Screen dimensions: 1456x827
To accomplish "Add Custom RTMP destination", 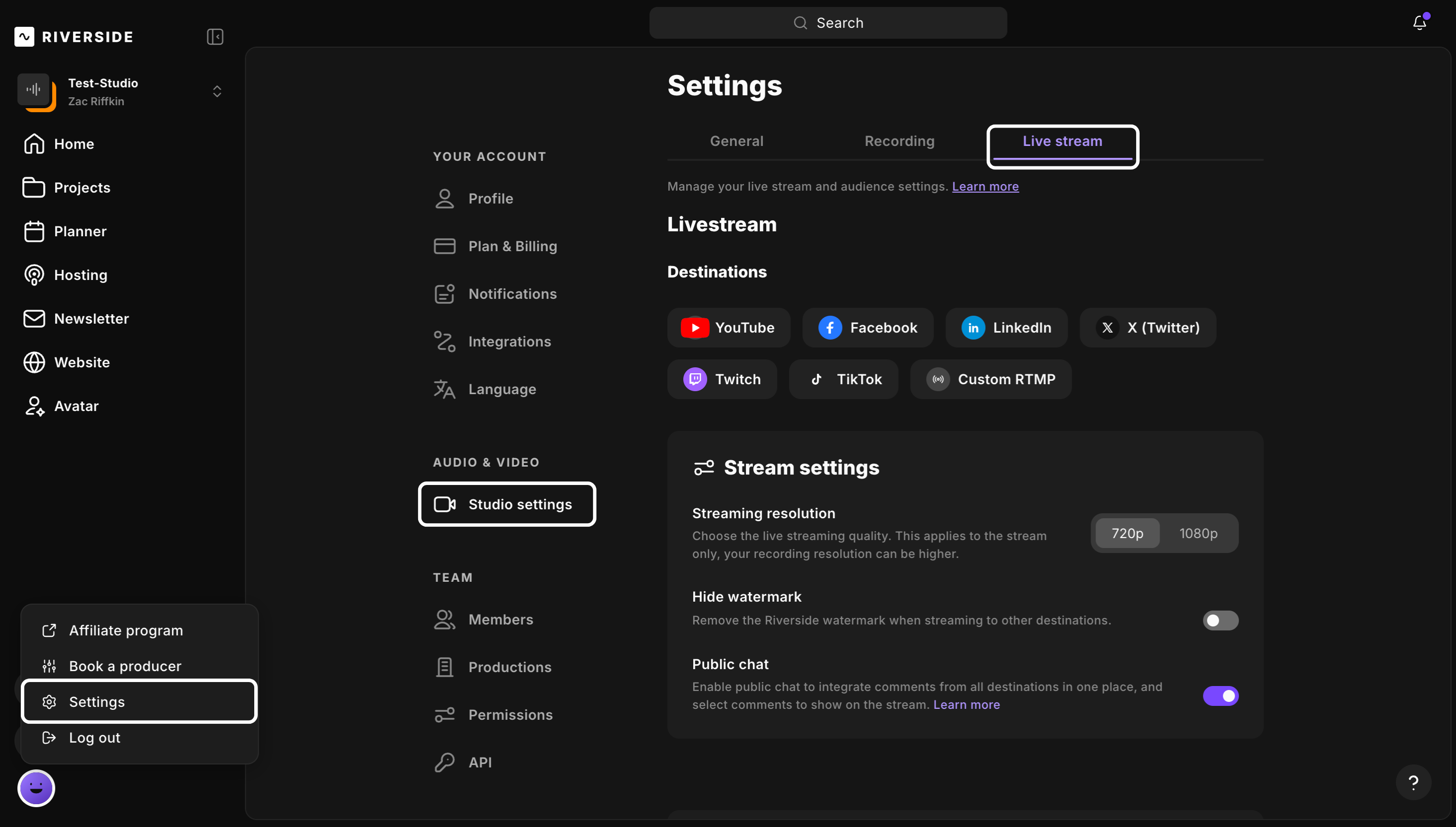I will [991, 379].
